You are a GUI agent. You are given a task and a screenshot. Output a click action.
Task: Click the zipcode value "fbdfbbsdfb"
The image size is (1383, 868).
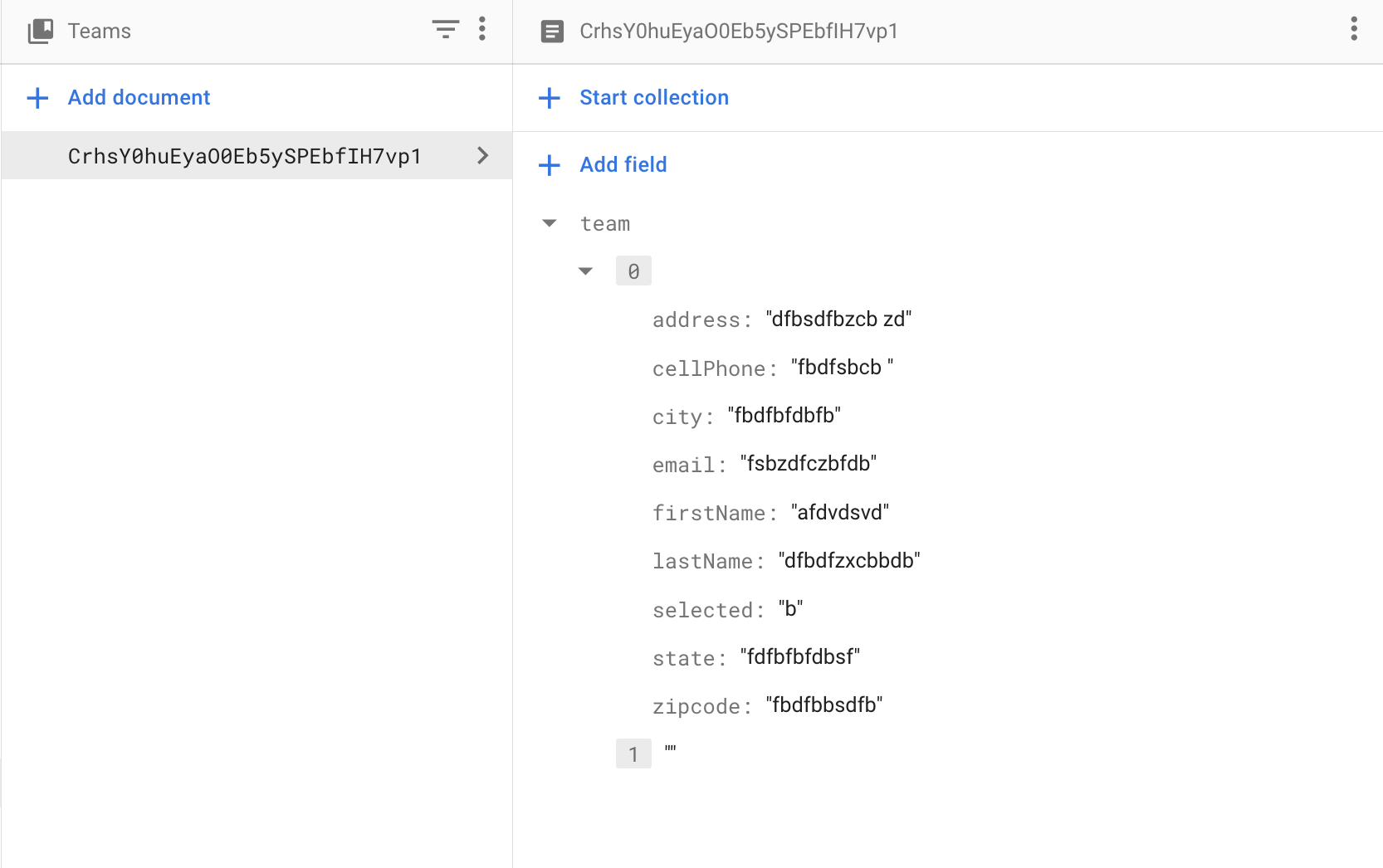click(824, 706)
